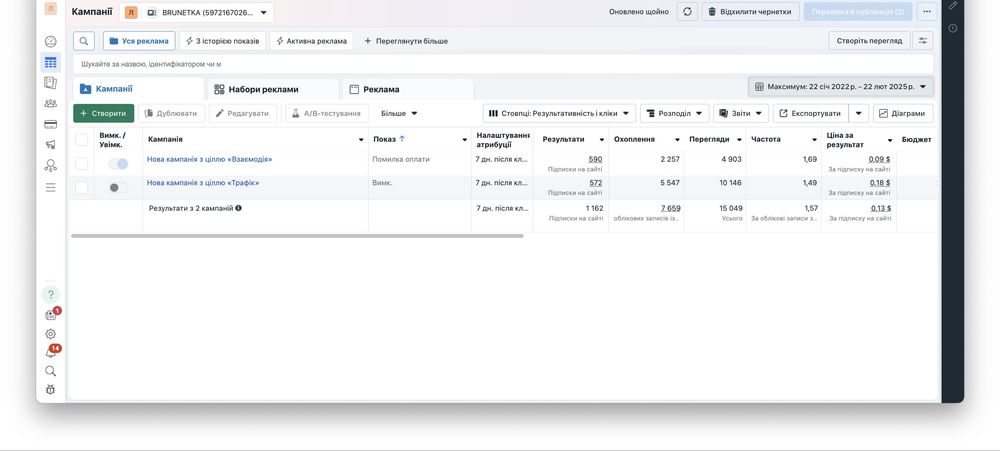Open the Billing credit card icon in sidebar
The image size is (1000, 451).
50,124
